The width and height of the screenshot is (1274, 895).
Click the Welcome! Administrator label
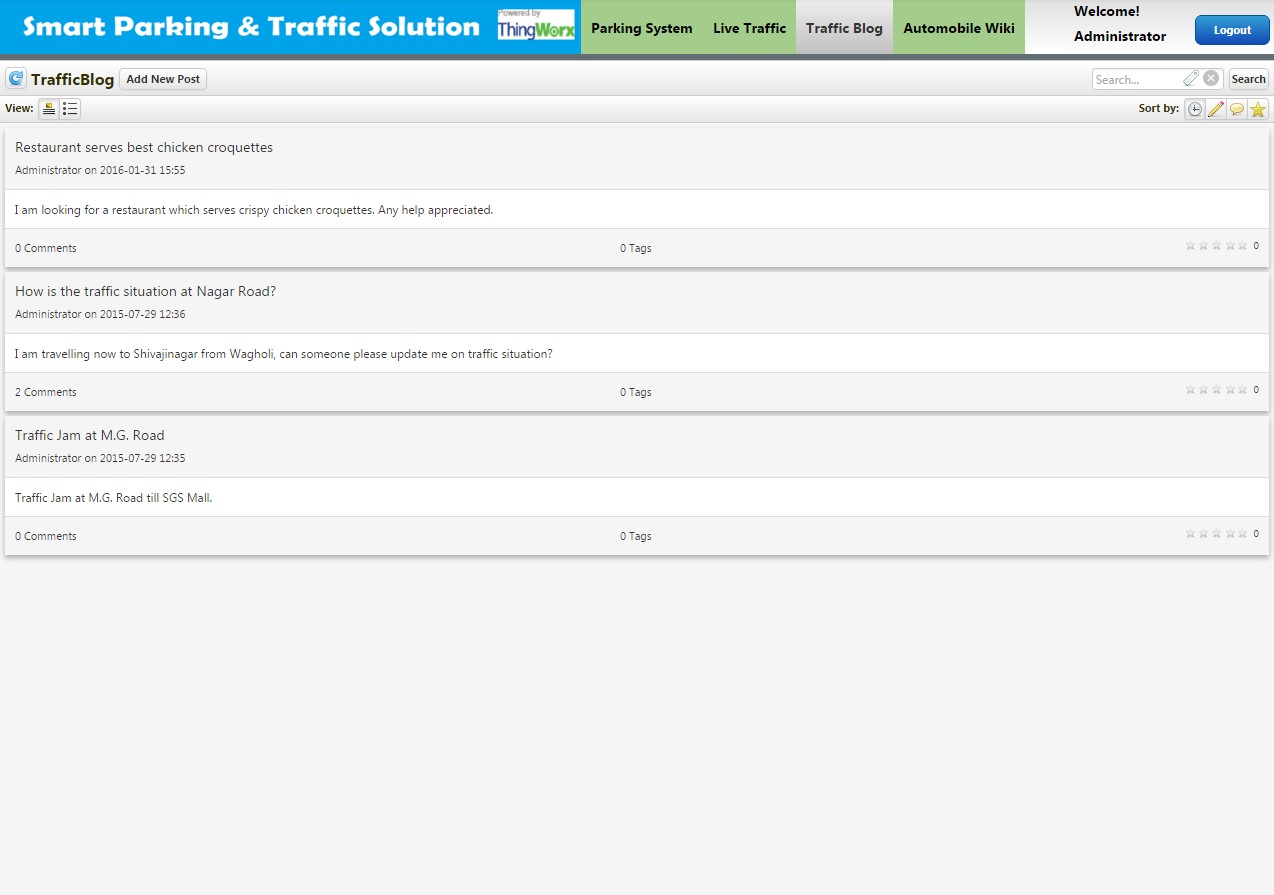tap(1120, 24)
